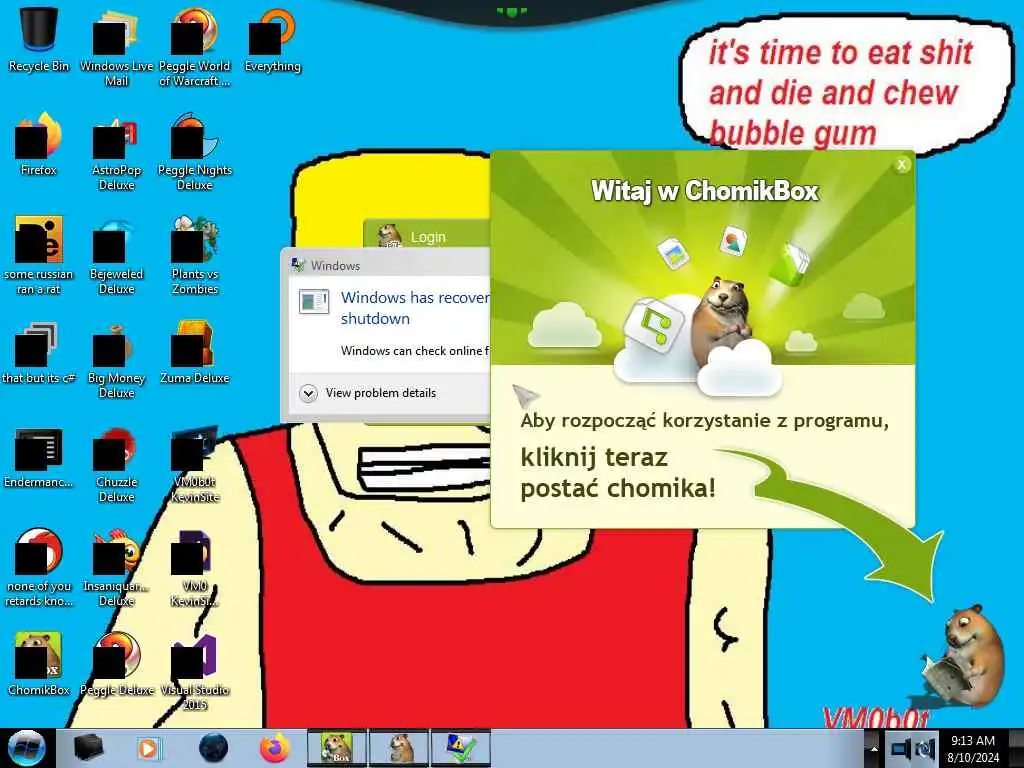The height and width of the screenshot is (768, 1024).
Task: Open the Everything desktop icon
Action: click(x=272, y=40)
